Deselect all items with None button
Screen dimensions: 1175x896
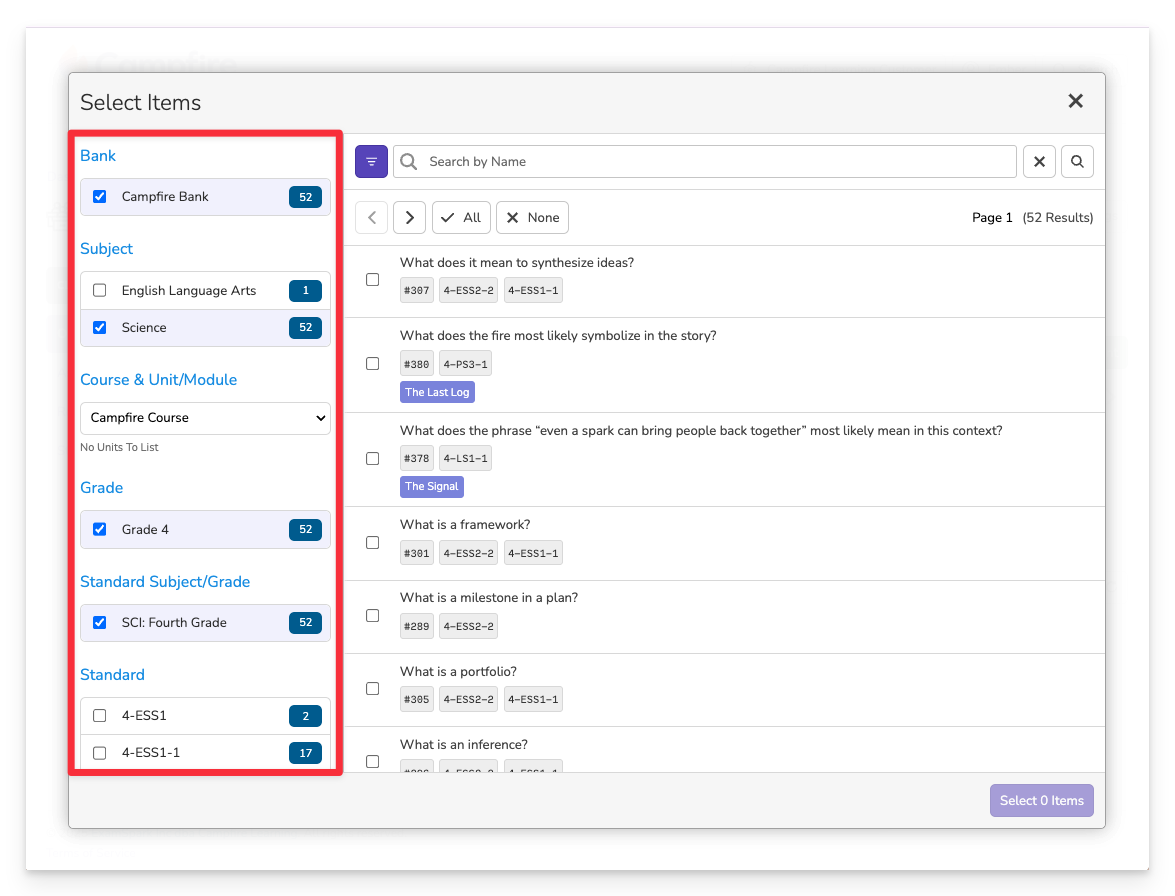pyautogui.click(x=532, y=218)
